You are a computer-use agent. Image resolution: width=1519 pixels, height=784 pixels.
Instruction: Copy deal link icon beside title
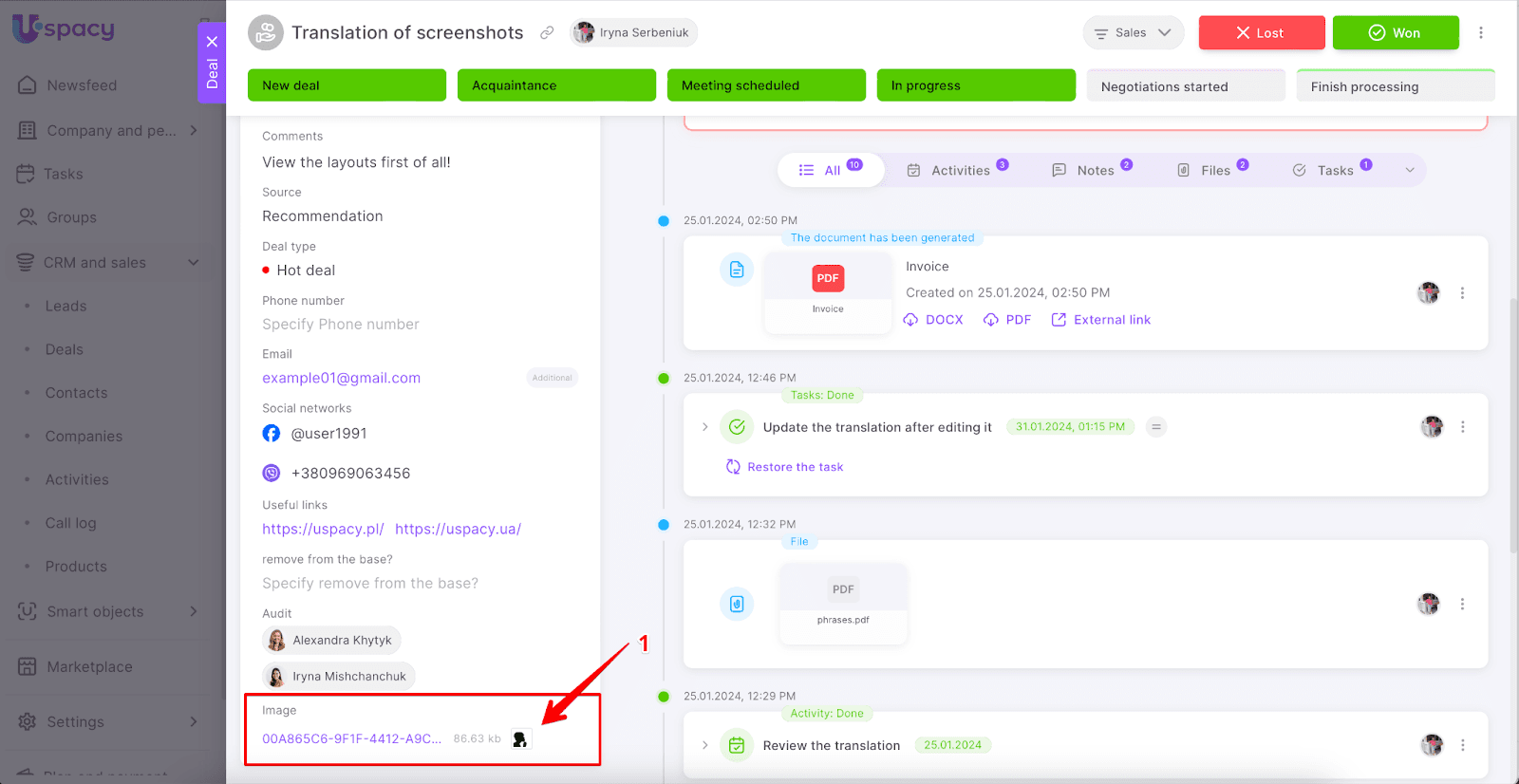pos(547,33)
